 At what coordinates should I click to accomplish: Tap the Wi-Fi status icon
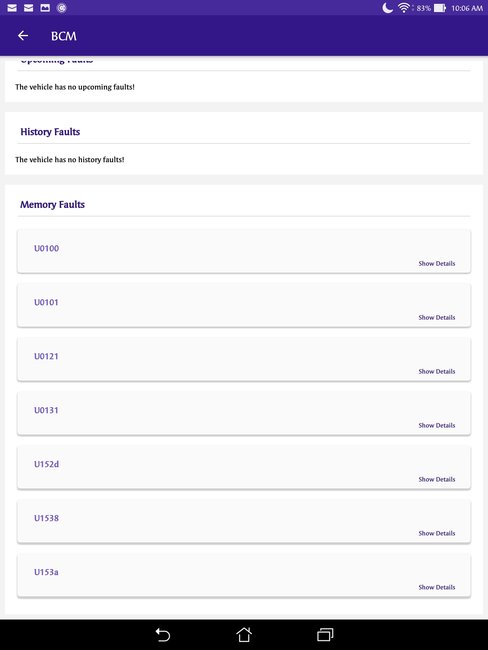pyautogui.click(x=404, y=7)
